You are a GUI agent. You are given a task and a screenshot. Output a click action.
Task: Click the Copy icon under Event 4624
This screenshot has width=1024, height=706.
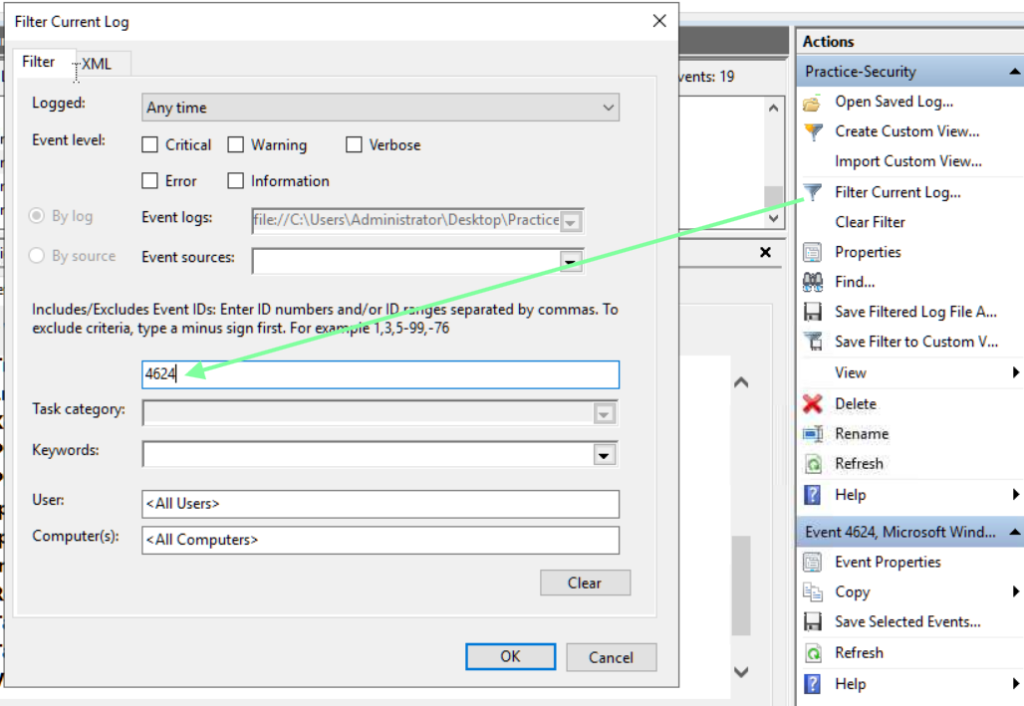tap(813, 592)
